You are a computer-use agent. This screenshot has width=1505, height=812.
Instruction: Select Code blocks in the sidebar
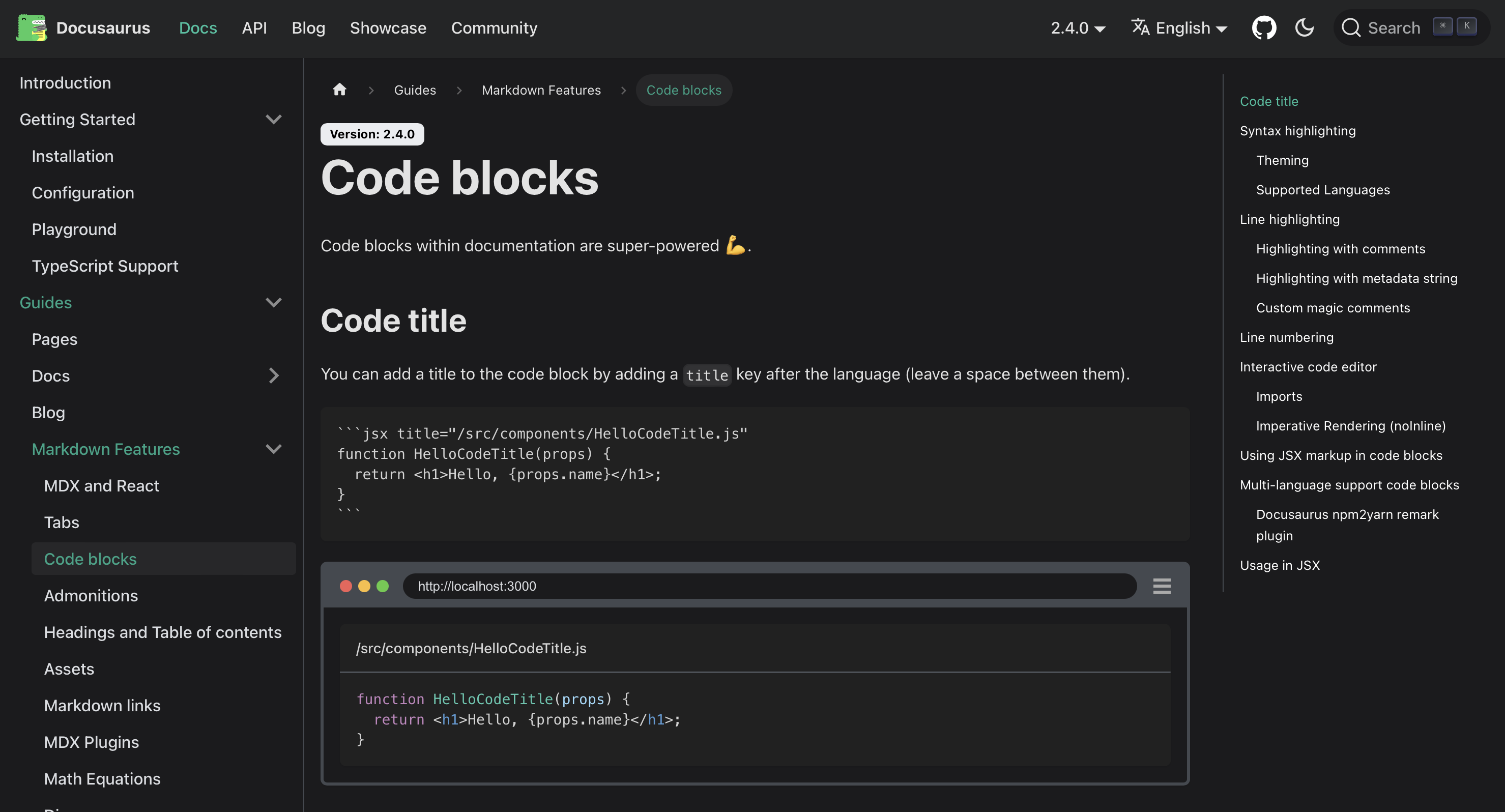coord(164,559)
